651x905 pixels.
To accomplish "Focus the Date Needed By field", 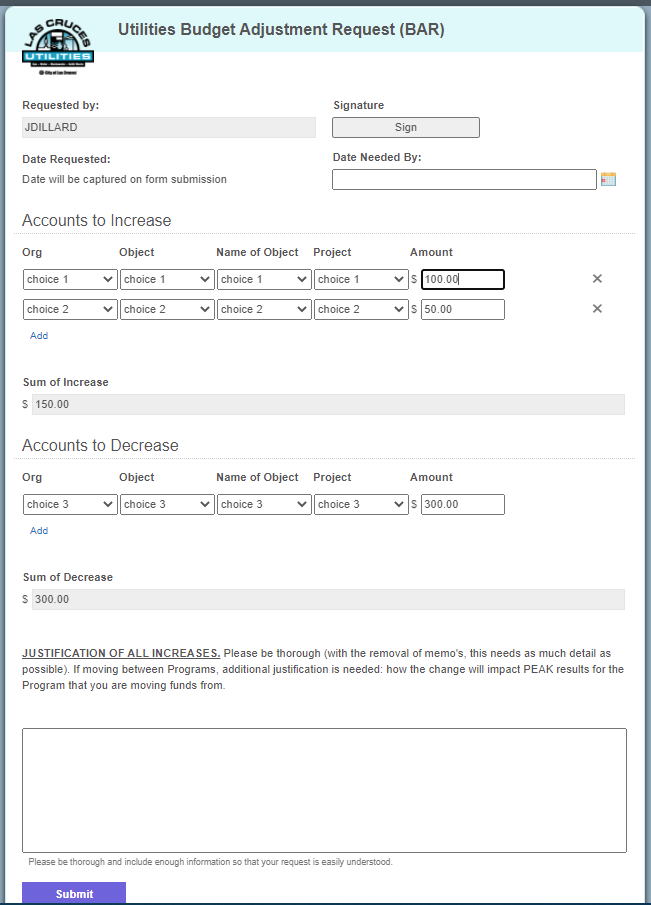I will [464, 179].
